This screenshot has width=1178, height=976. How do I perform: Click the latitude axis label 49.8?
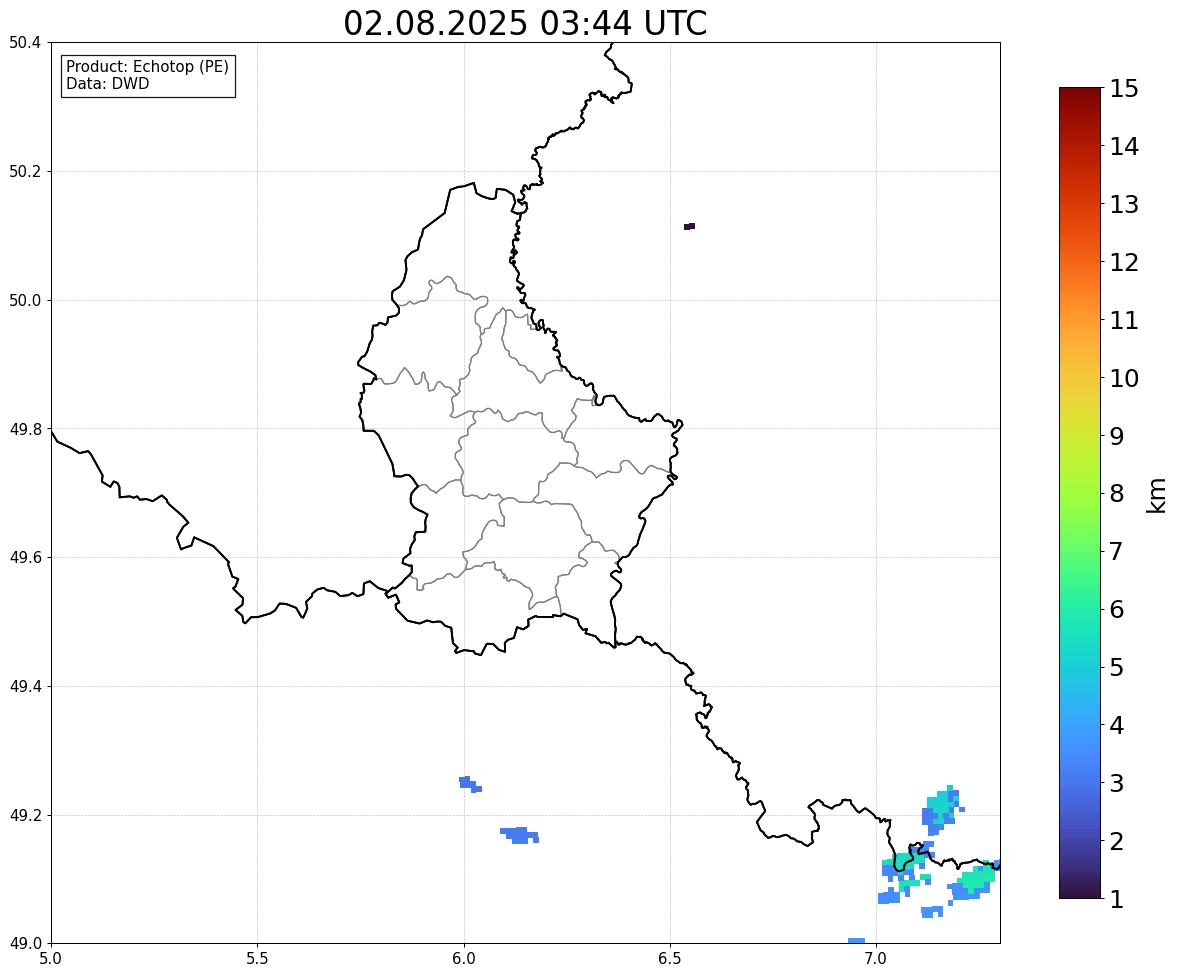click(25, 429)
